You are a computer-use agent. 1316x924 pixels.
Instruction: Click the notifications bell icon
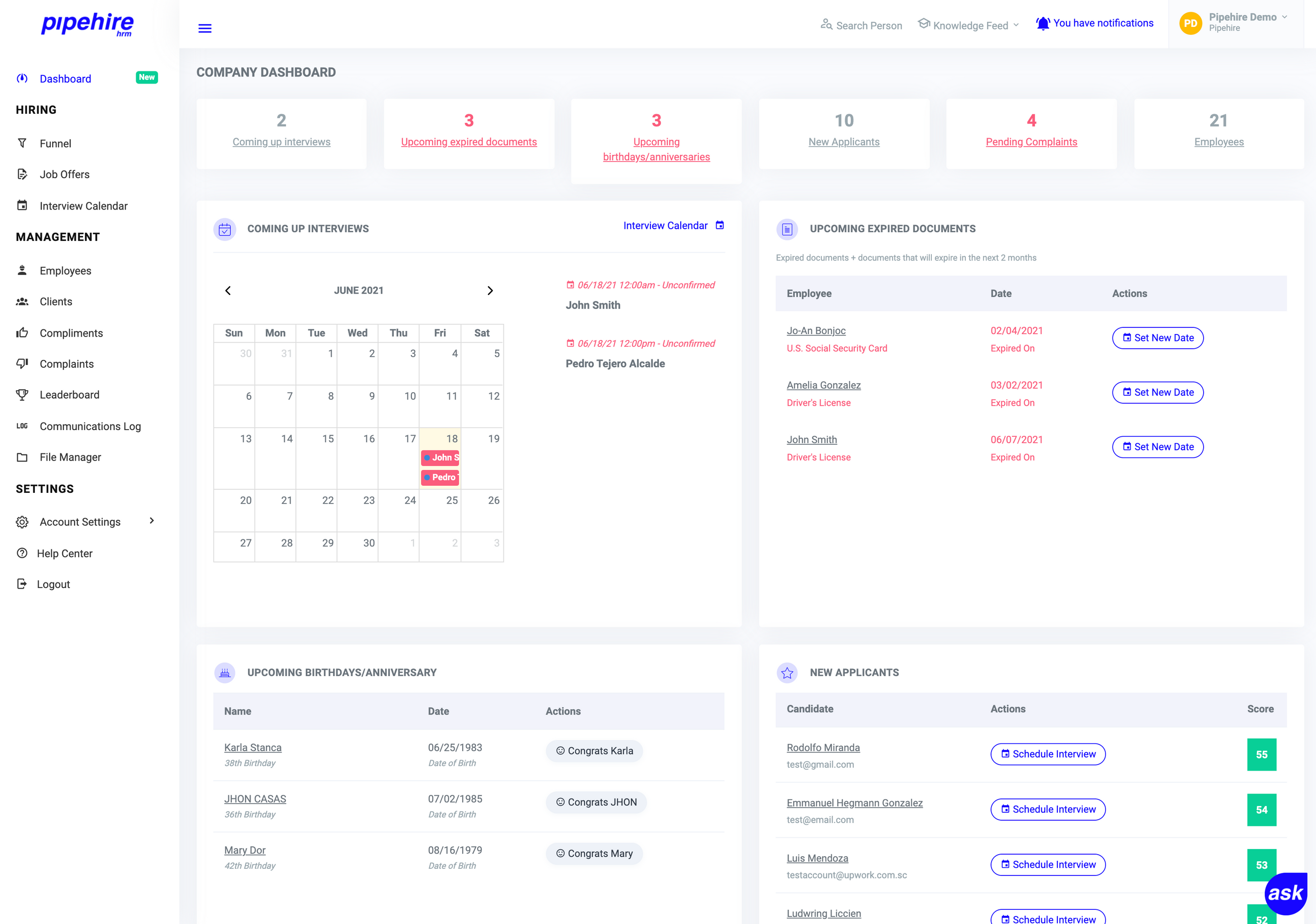1043,22
